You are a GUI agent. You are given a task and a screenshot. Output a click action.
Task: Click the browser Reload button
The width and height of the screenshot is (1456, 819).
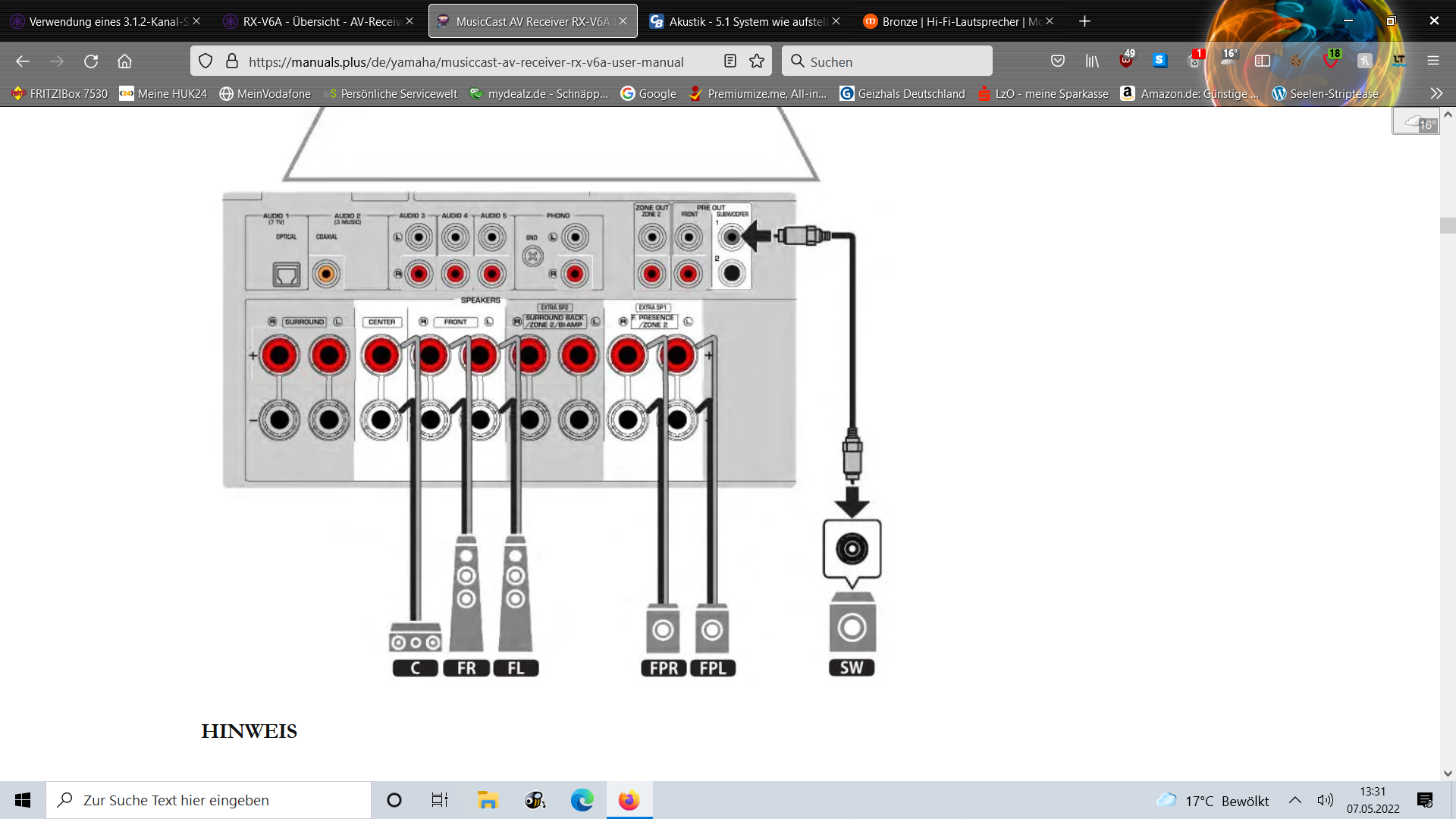pos(91,61)
